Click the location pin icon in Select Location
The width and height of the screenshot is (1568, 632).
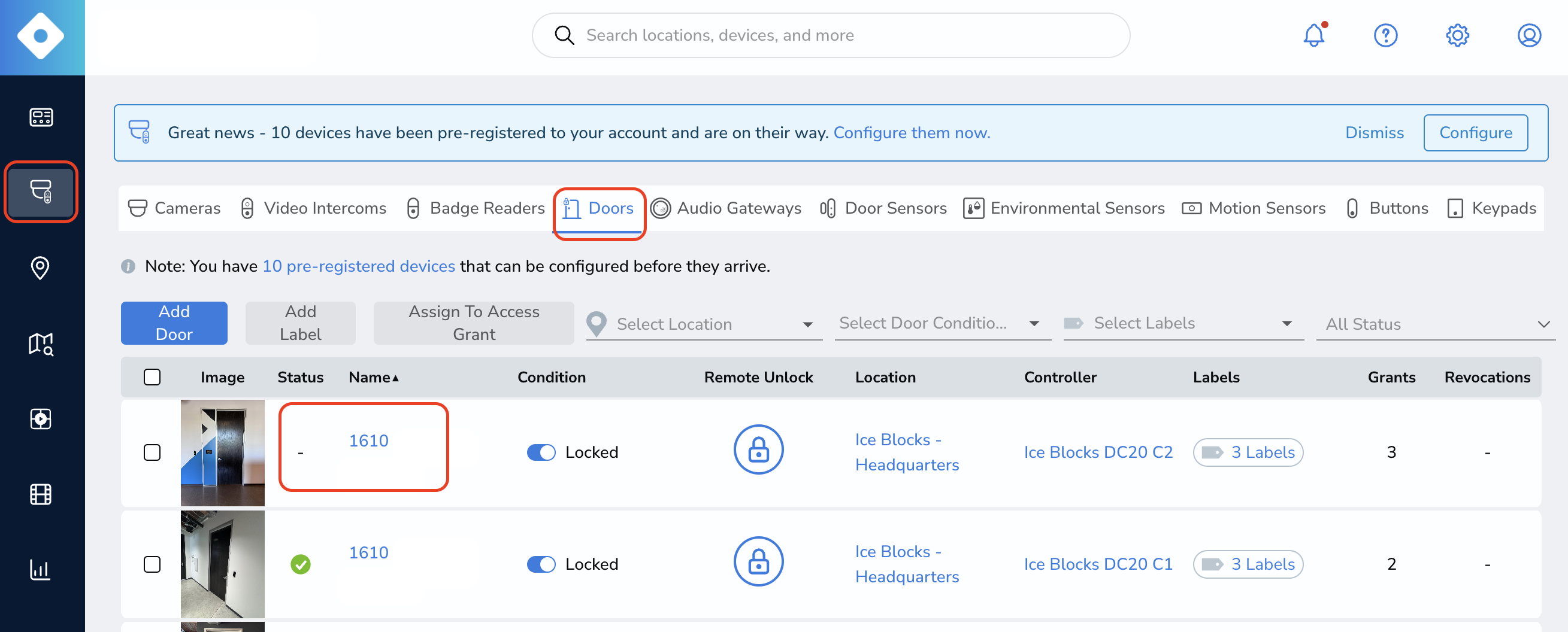point(597,324)
